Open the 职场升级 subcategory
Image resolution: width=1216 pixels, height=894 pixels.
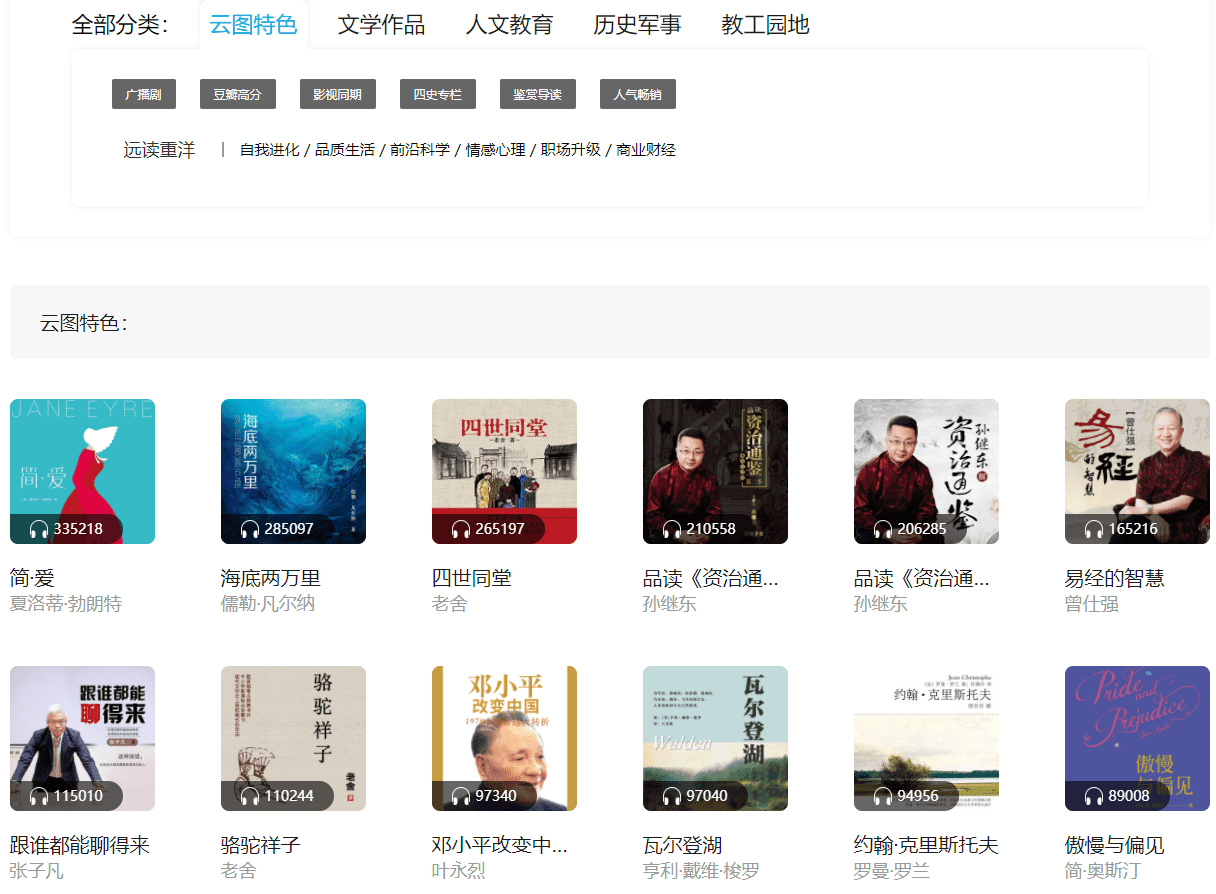pyautogui.click(x=571, y=150)
